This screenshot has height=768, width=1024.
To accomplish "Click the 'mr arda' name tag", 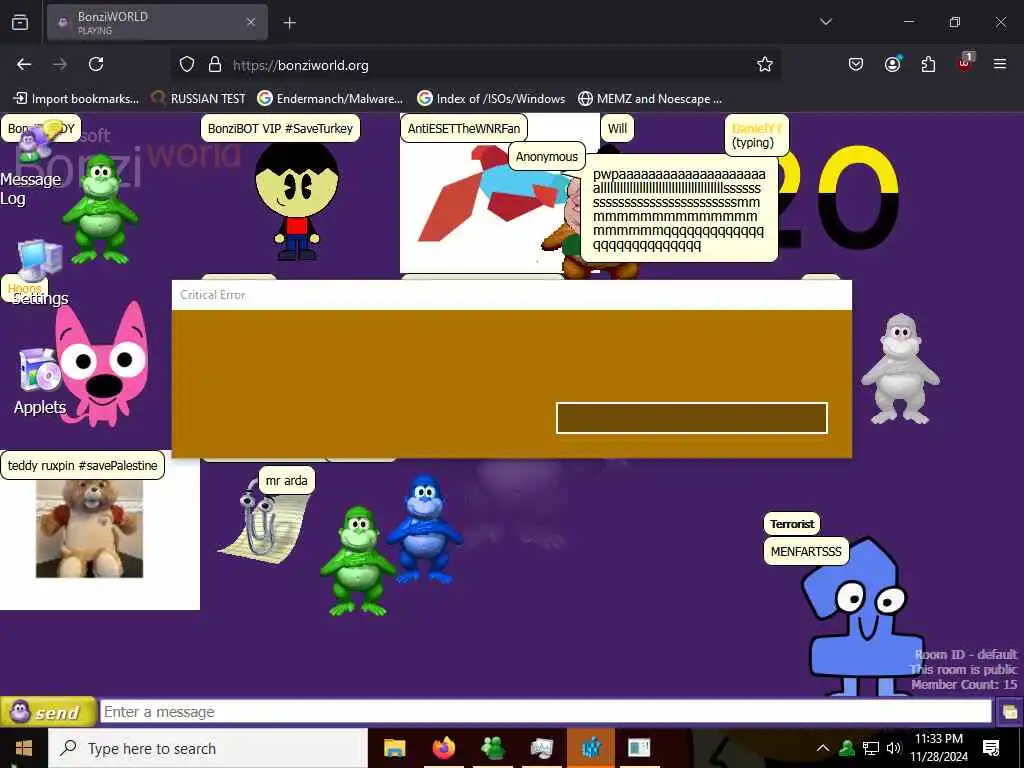I will coord(287,481).
